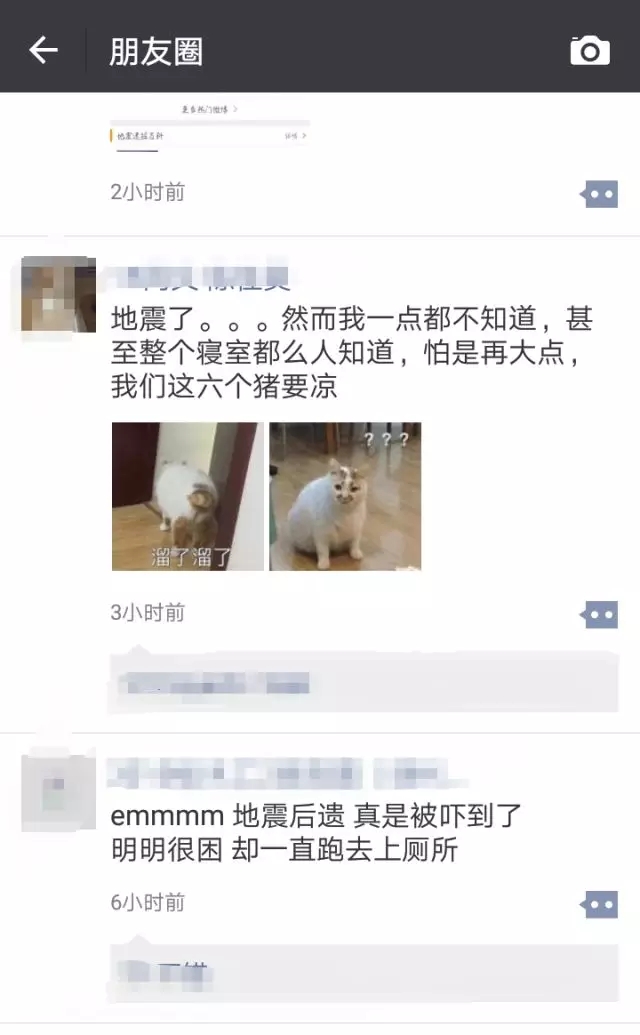Open comment menu on 2小时前 post

(599, 194)
